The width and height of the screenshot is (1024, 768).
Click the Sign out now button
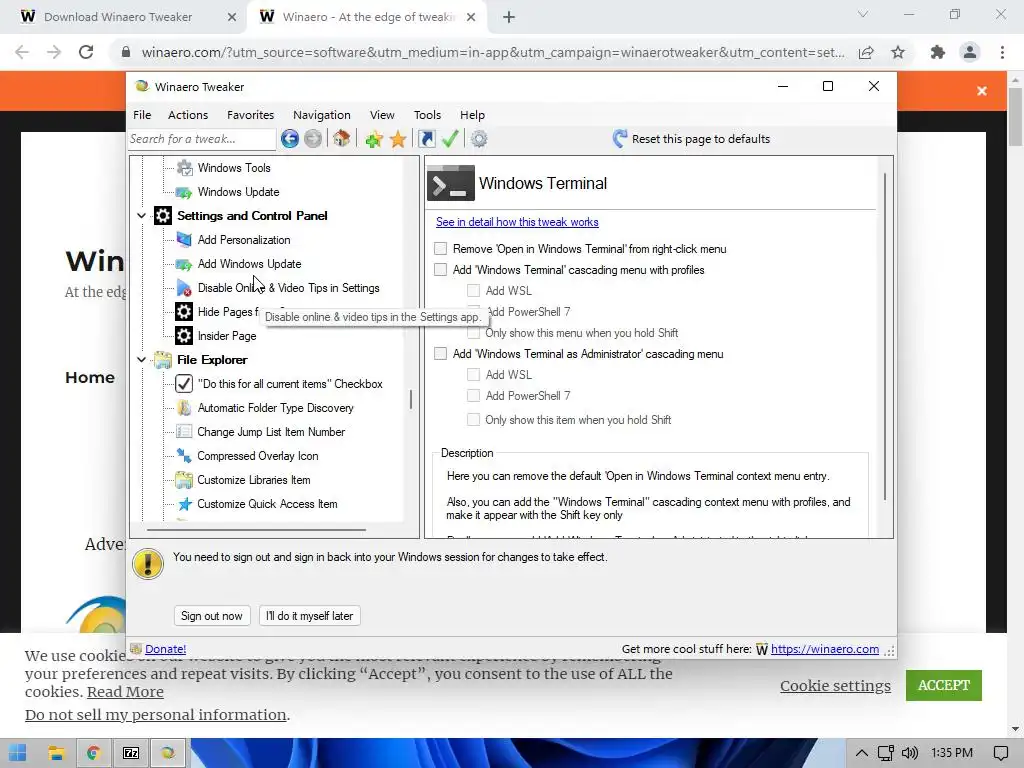point(212,616)
